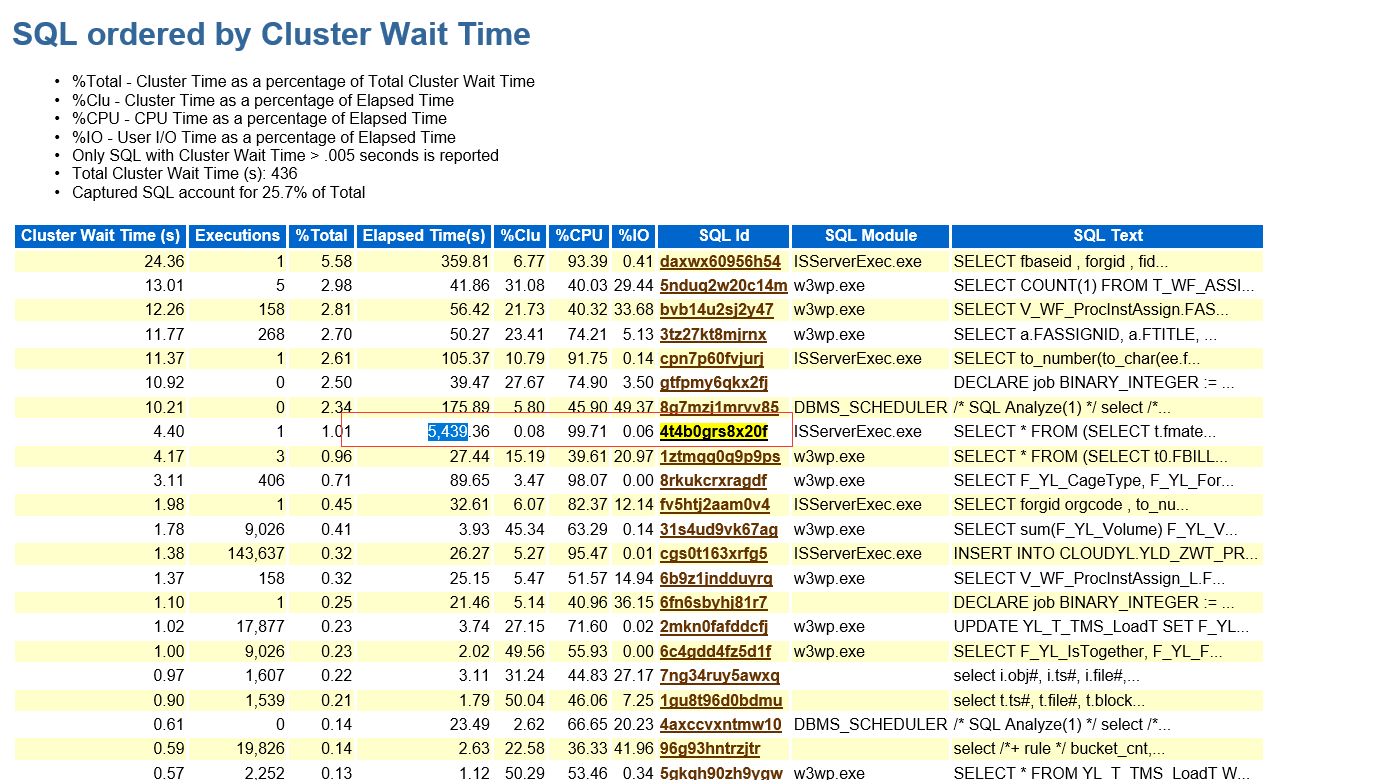Go to SQL Id cpn7p60fvjurj
1385x780 pixels.
coord(711,359)
